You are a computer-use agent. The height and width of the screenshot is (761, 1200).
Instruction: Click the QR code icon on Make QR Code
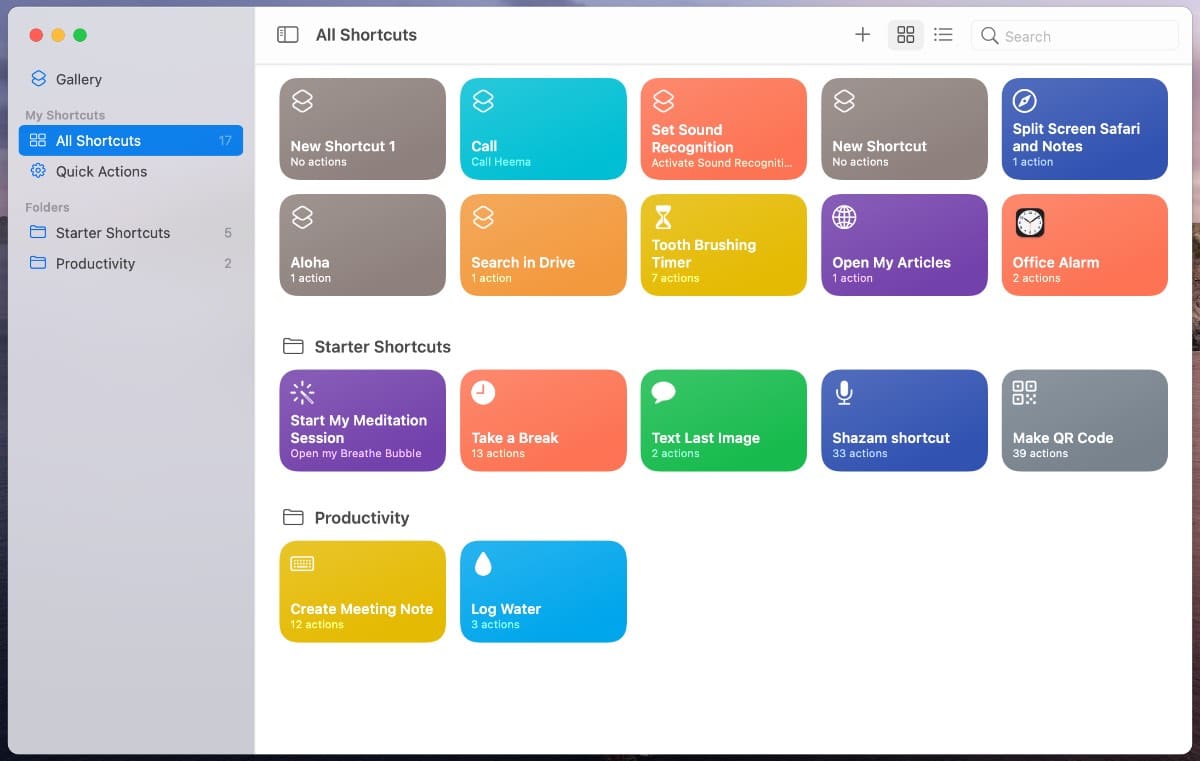[x=1024, y=393]
